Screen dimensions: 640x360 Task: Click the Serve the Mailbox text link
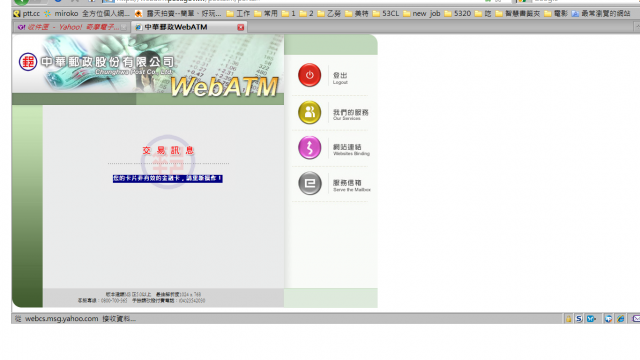(x=351, y=185)
